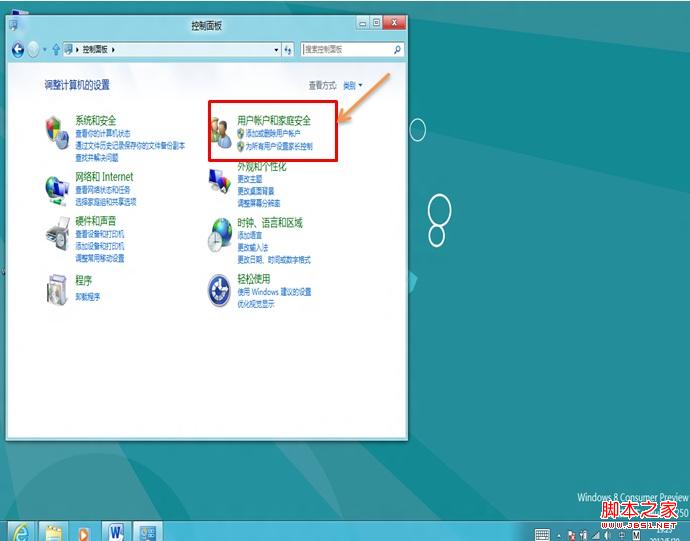690x541 pixels.
Task: Click the 卸载程序 link
Action: click(88, 297)
